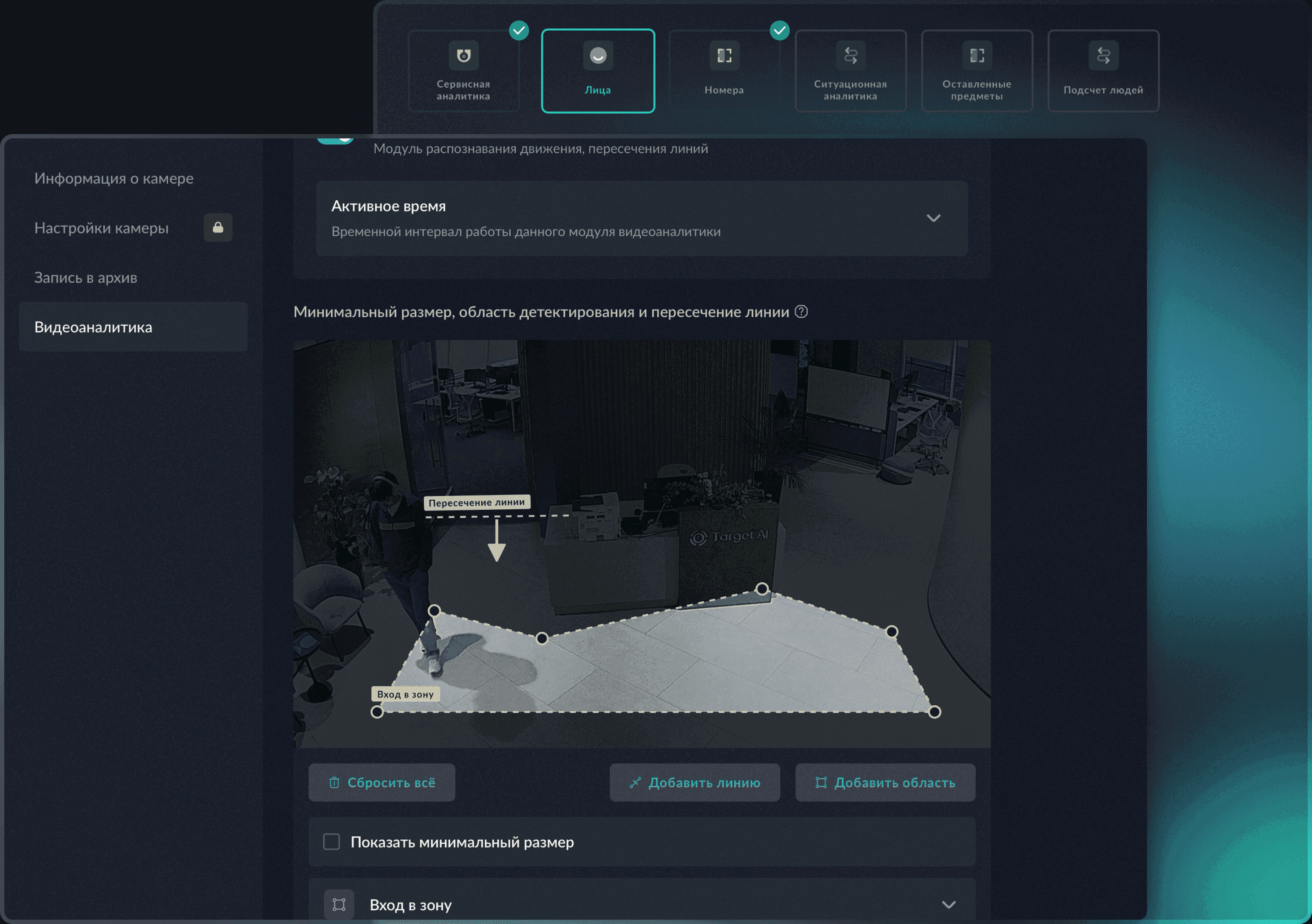
Task: Click the Вход в зону region icon
Action: click(339, 904)
